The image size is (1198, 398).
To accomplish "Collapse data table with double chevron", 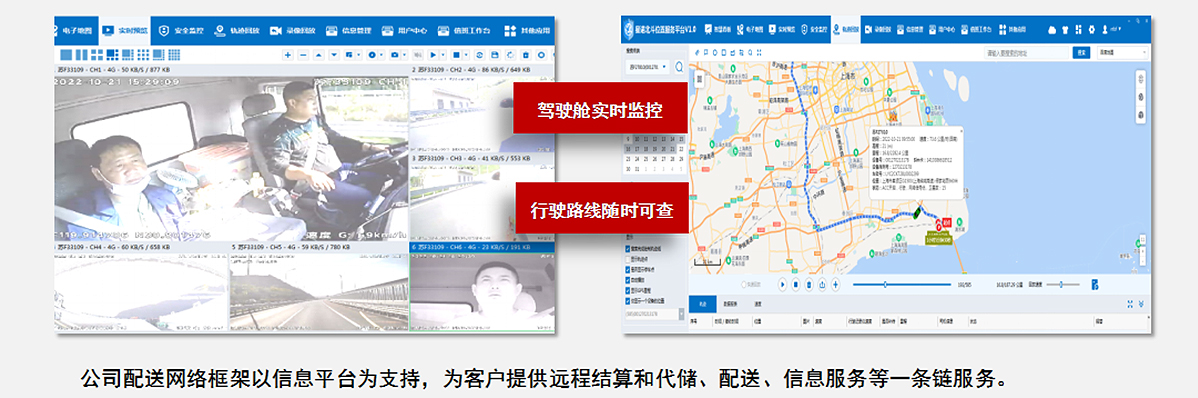I will (x=1142, y=304).
